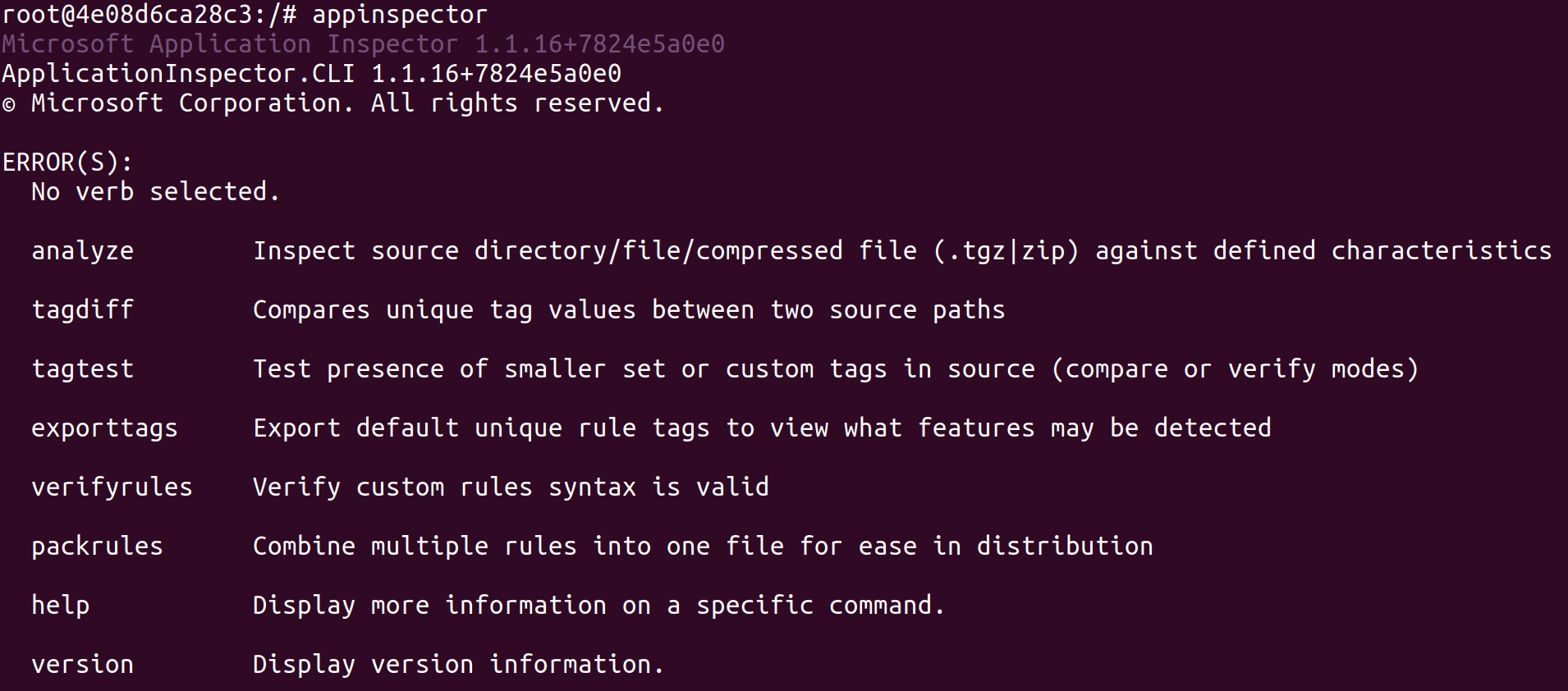Click the typed appinspector command
Screen dimensions: 1568x691
tap(399, 15)
